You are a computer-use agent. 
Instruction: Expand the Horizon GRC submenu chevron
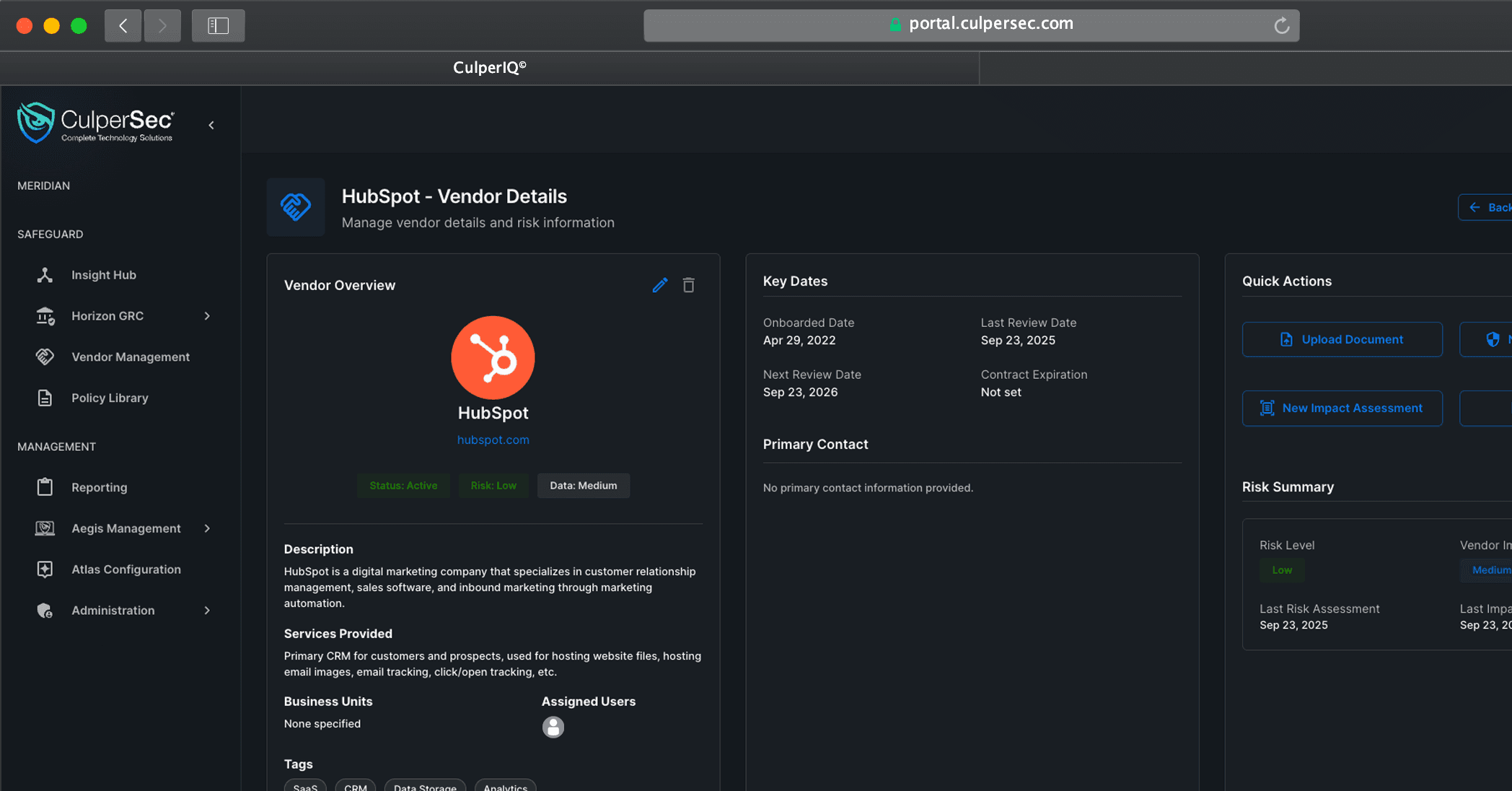tap(207, 316)
